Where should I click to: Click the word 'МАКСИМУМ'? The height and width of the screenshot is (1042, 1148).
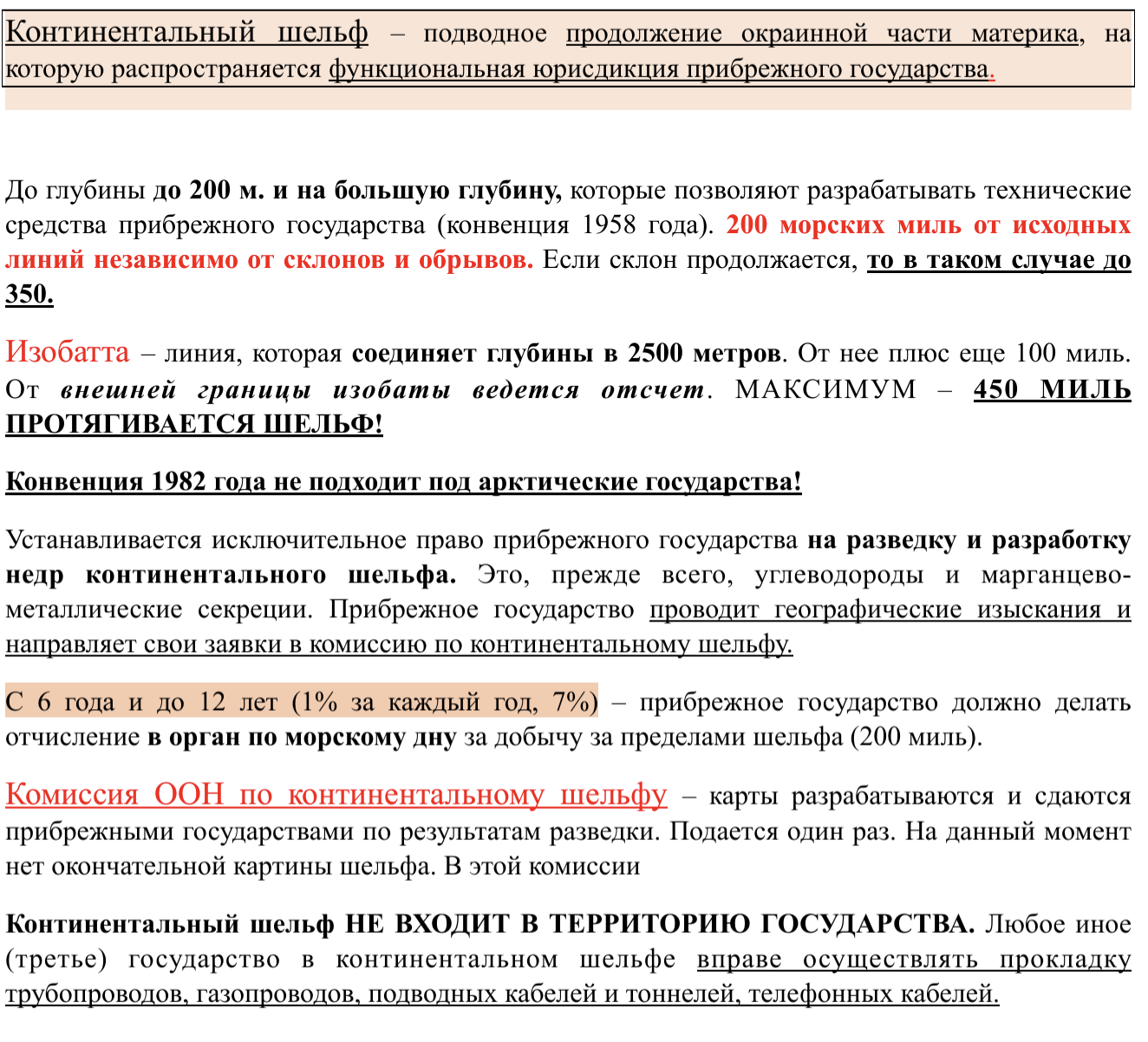point(825,389)
